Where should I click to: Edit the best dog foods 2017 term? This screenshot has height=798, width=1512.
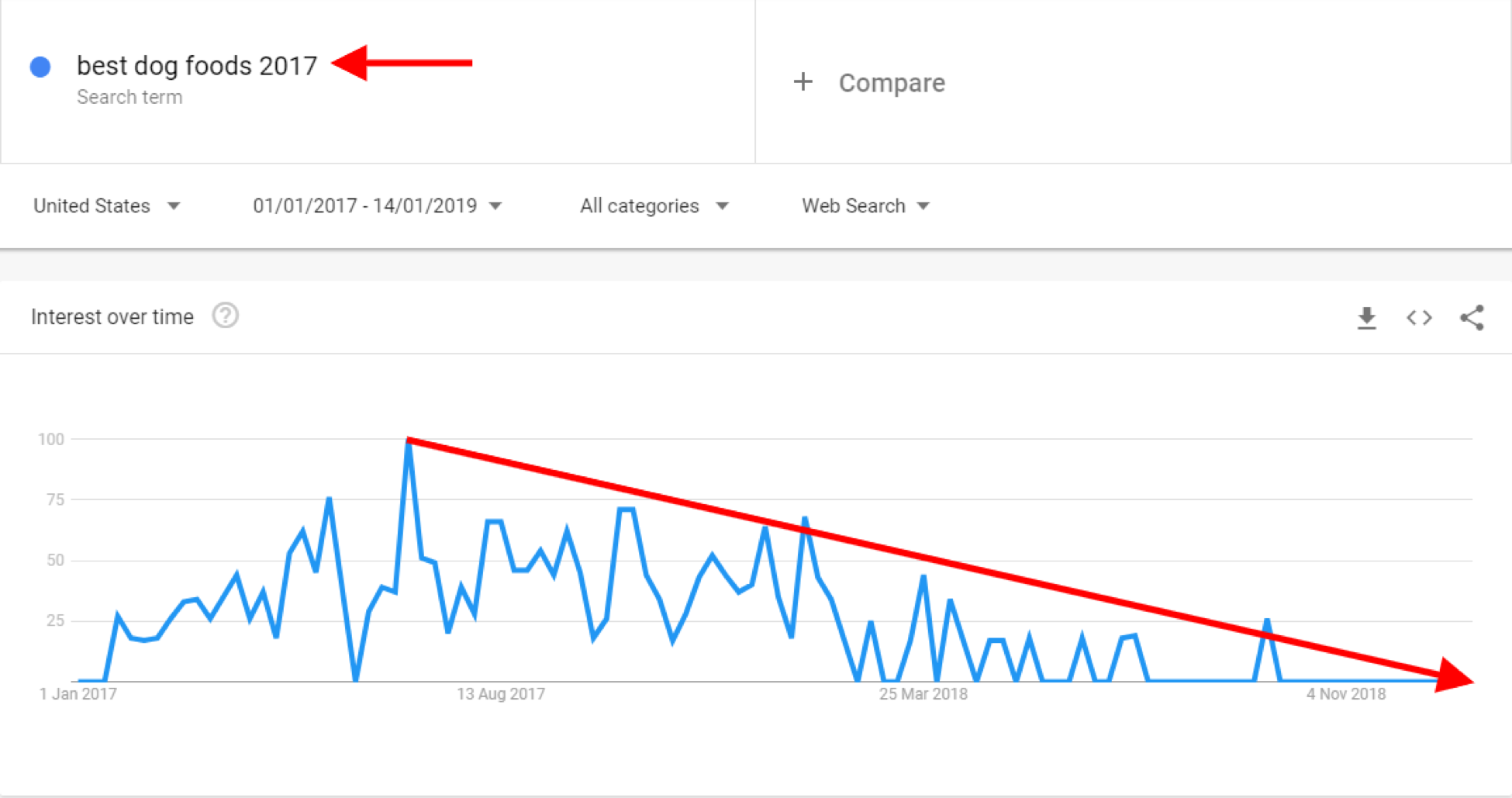tap(197, 66)
